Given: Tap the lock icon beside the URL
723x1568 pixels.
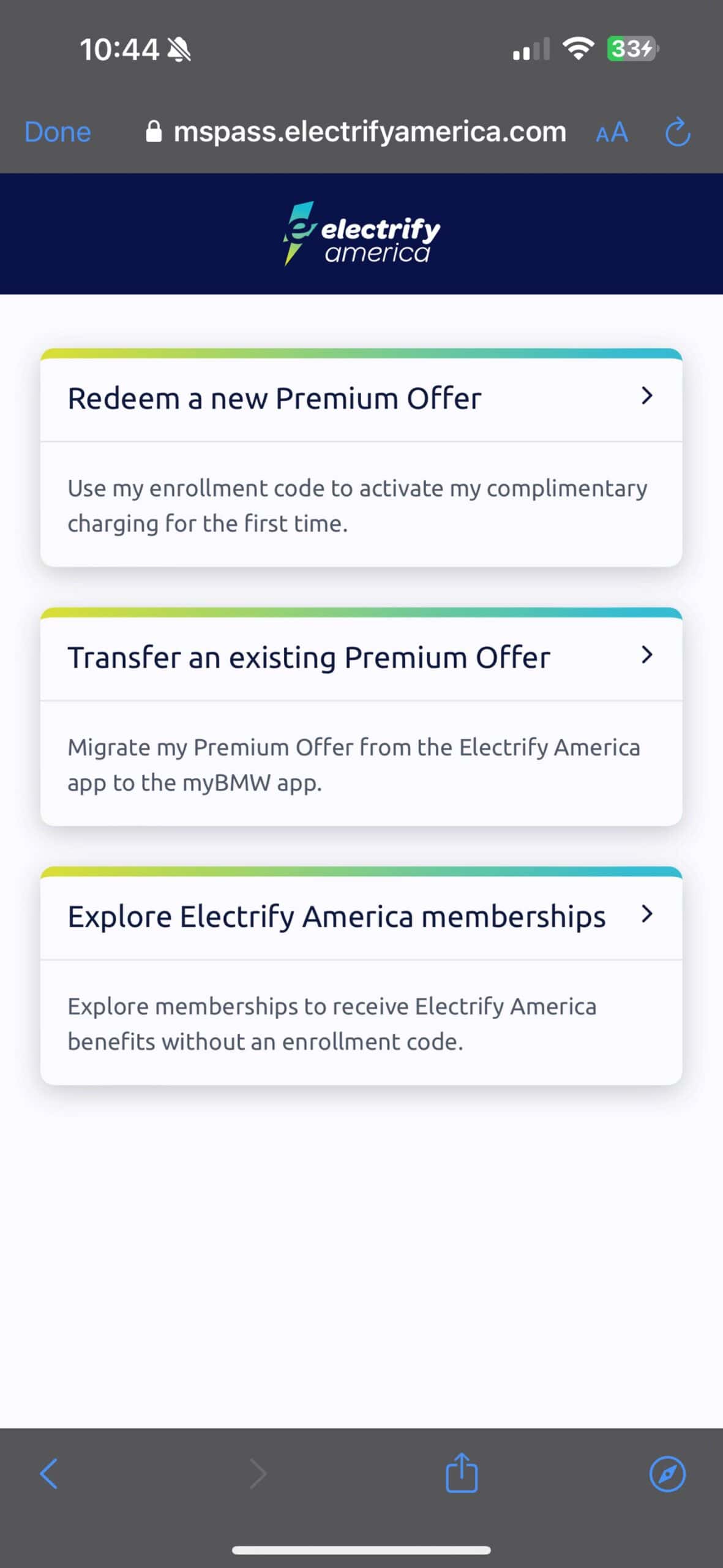Looking at the screenshot, I should point(154,132).
